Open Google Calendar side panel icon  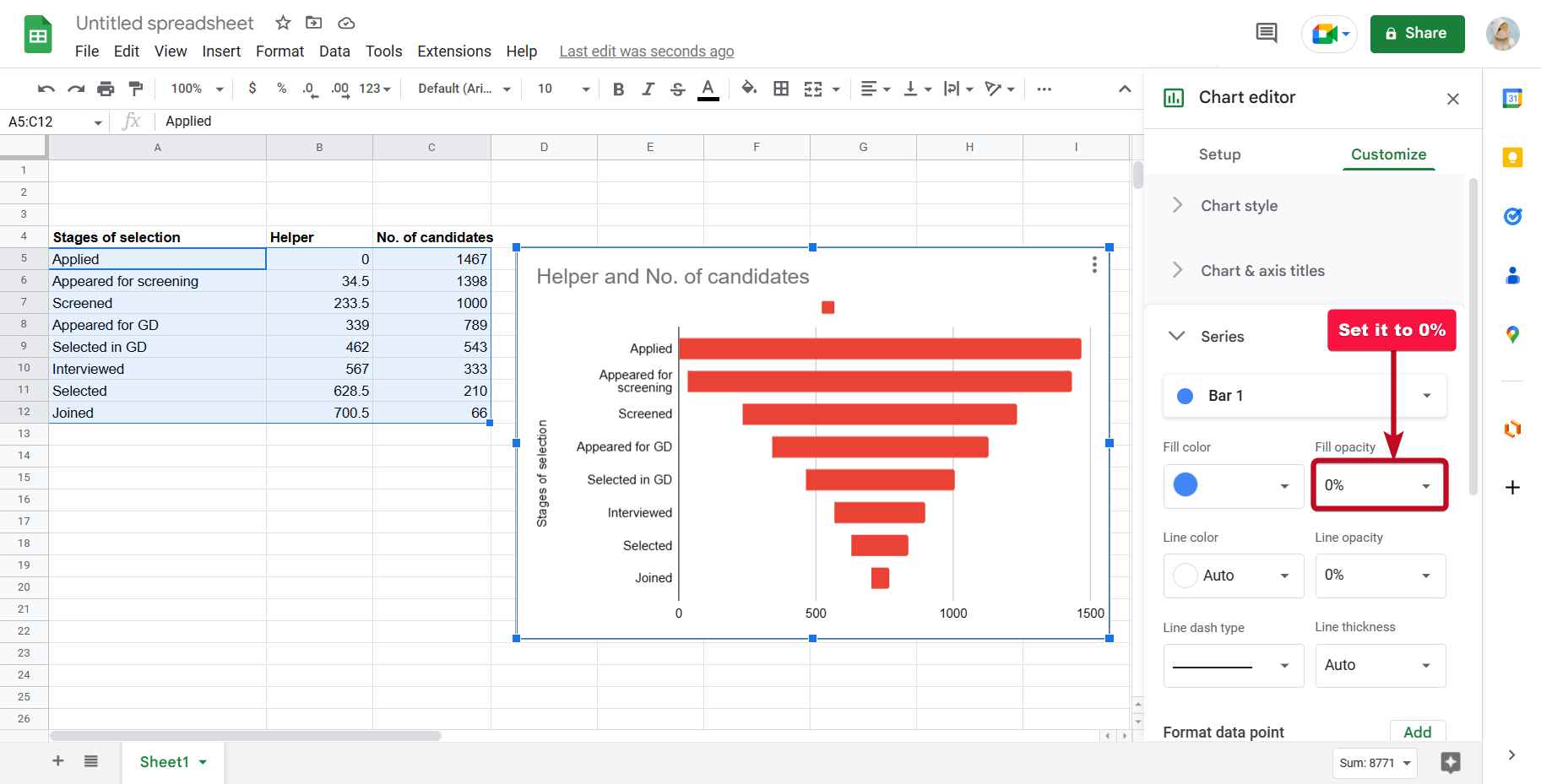click(1512, 98)
